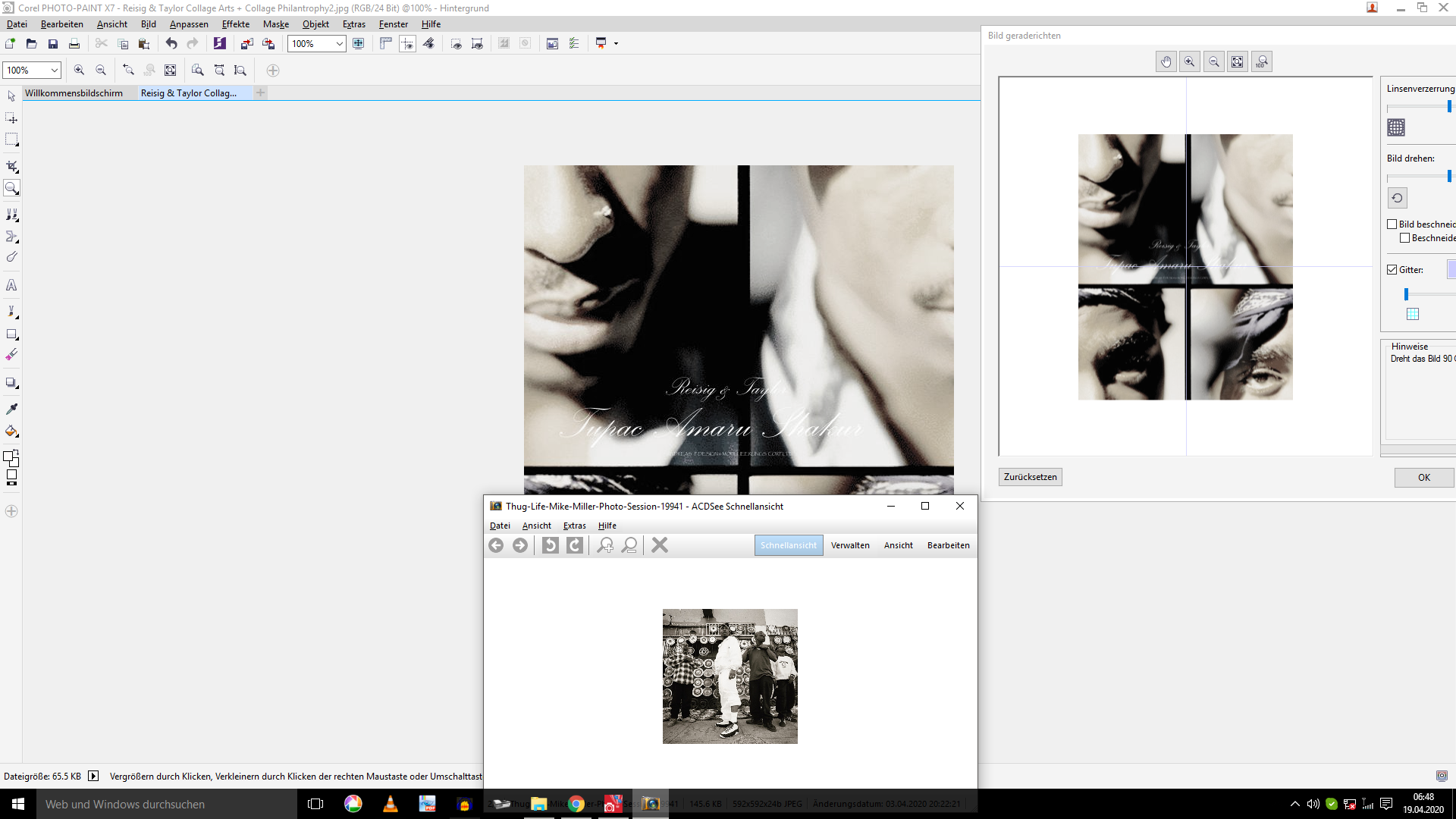Expand file size info arrow in status bar

pos(93,776)
